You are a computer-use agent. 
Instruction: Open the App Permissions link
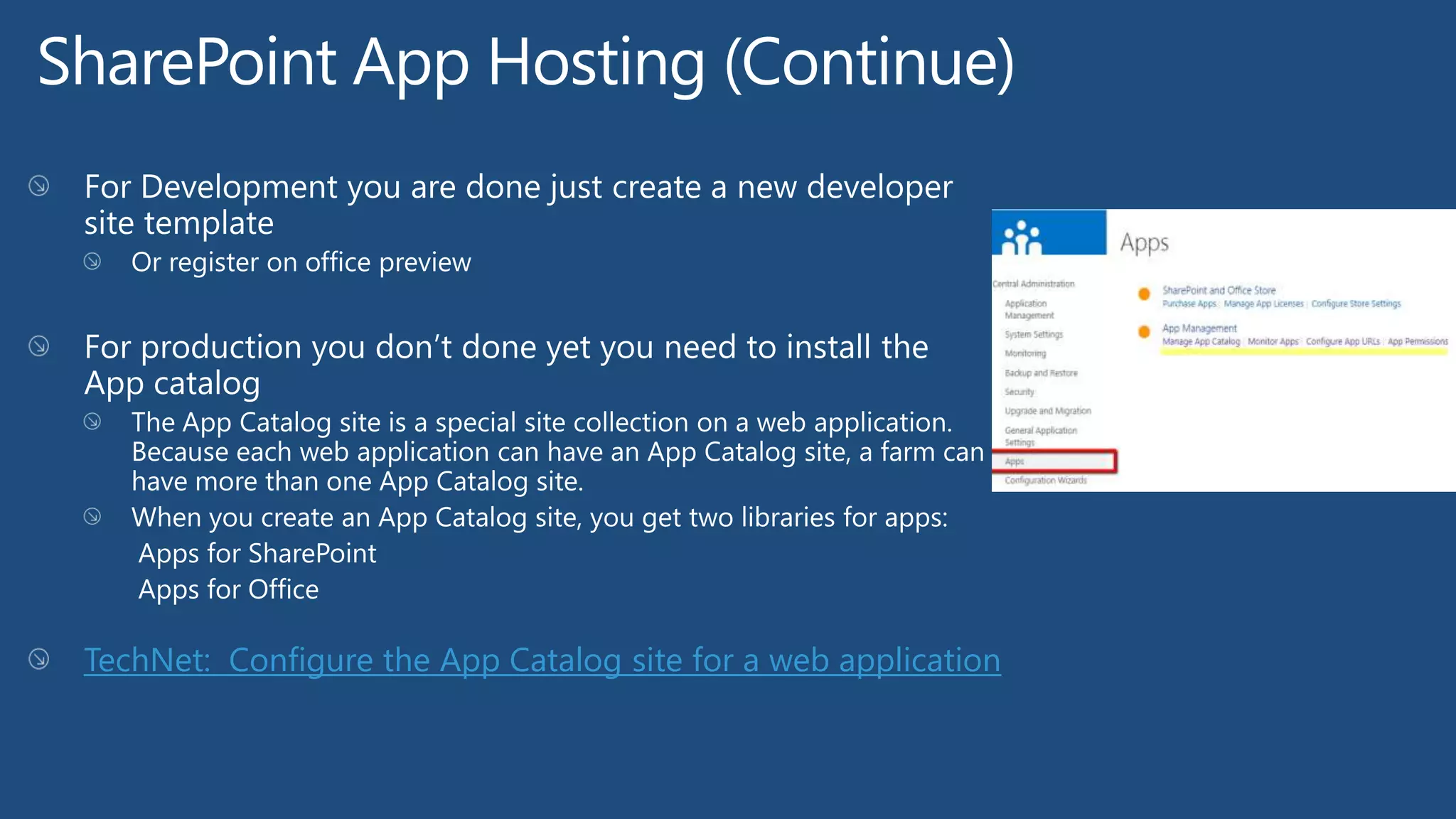1417,342
